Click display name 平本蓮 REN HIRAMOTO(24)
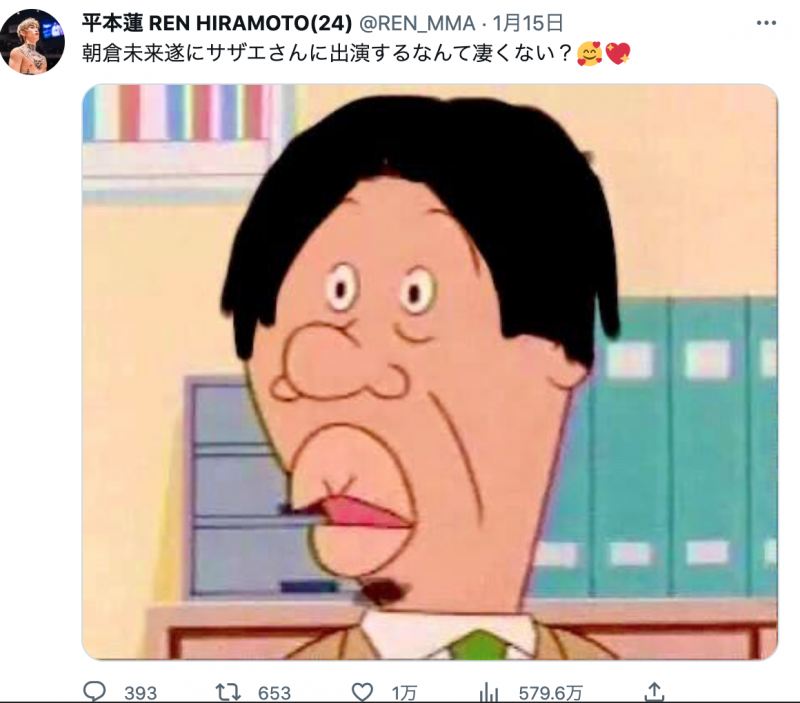 click(x=217, y=23)
